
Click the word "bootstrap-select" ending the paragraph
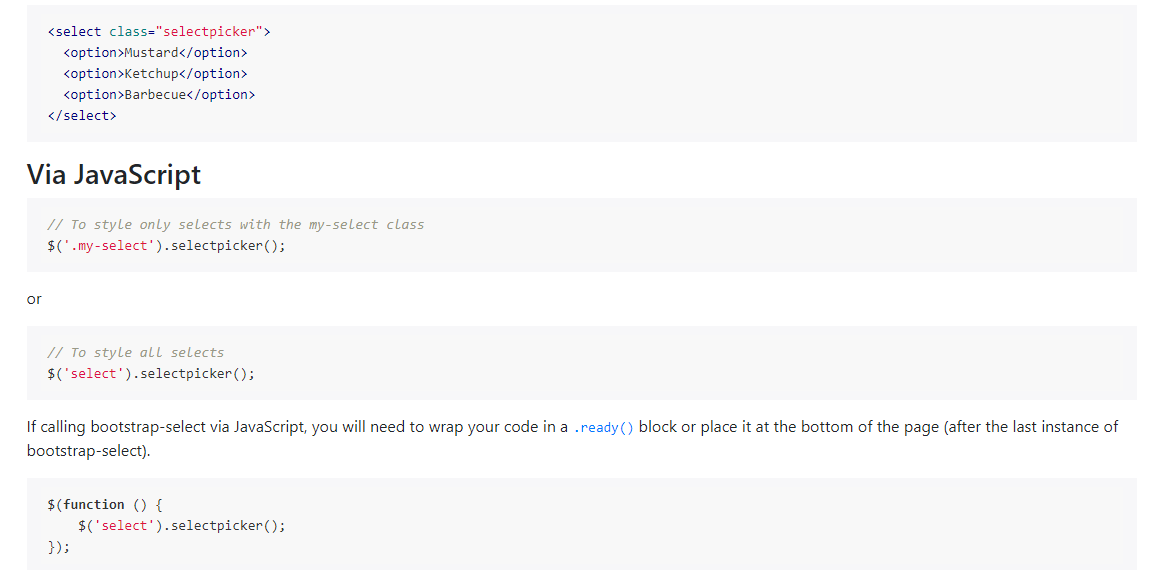85,451
